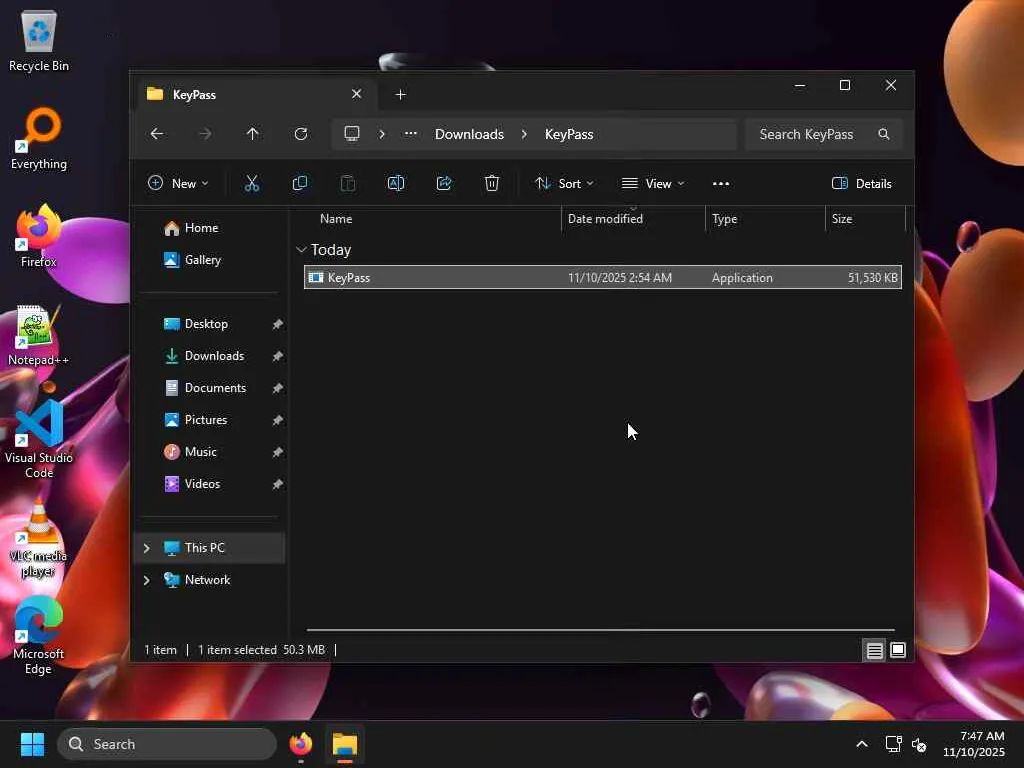The width and height of the screenshot is (1024, 768).
Task: Click the Paste clipboard icon
Action: point(348,184)
